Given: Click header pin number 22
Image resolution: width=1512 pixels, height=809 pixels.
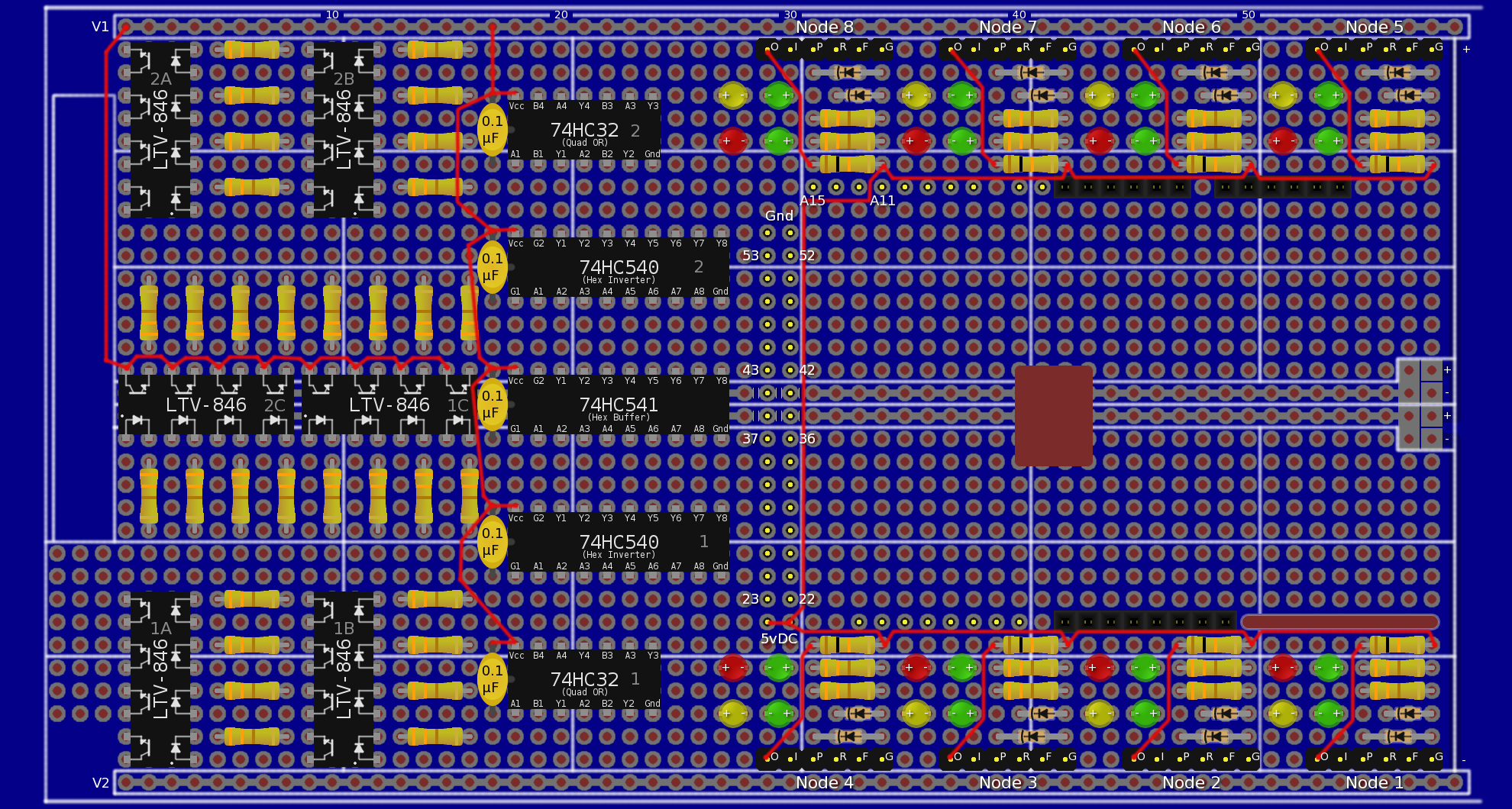Looking at the screenshot, I should click(x=807, y=599).
